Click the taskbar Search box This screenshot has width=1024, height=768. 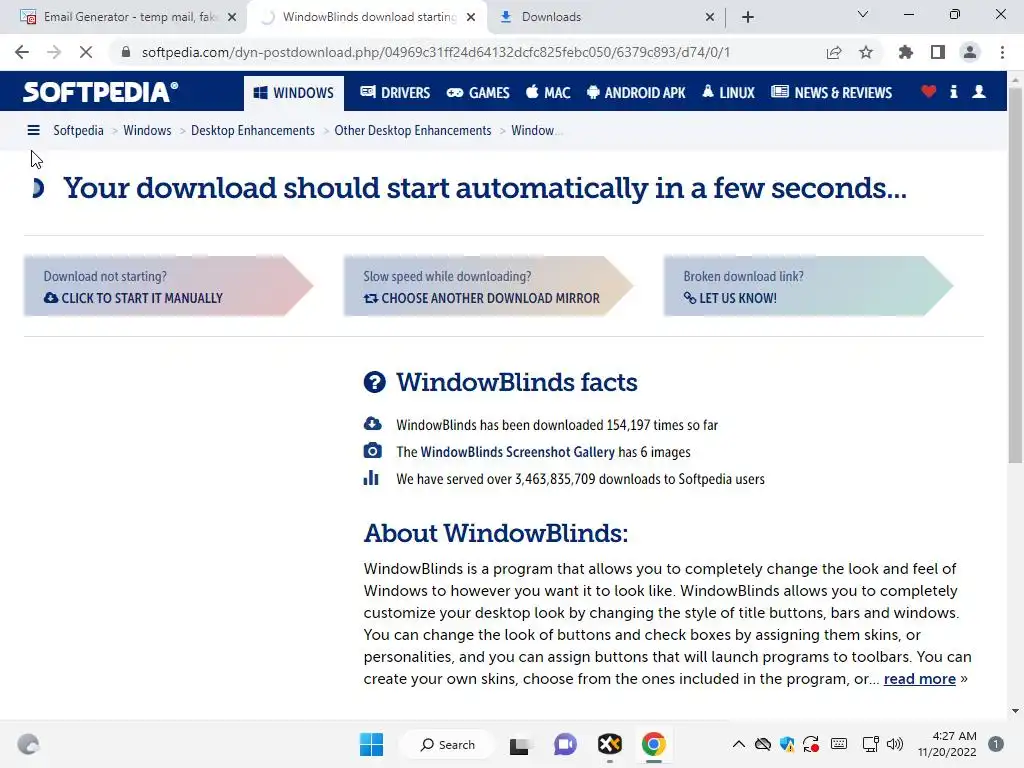click(x=448, y=744)
